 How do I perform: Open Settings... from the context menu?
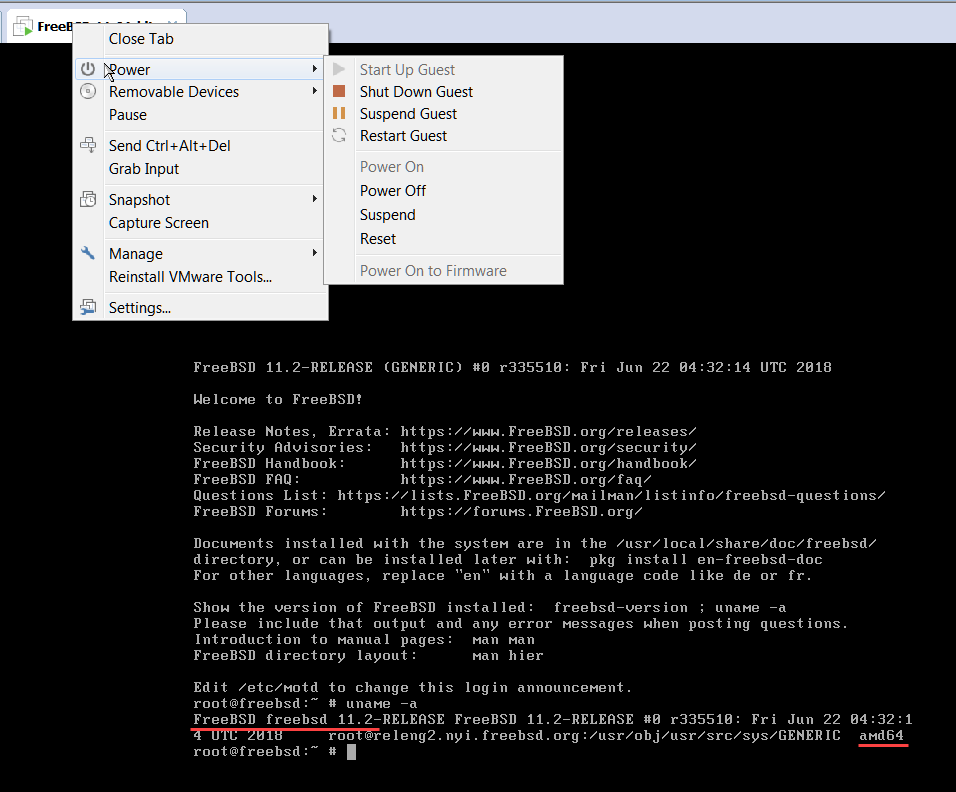tap(140, 308)
